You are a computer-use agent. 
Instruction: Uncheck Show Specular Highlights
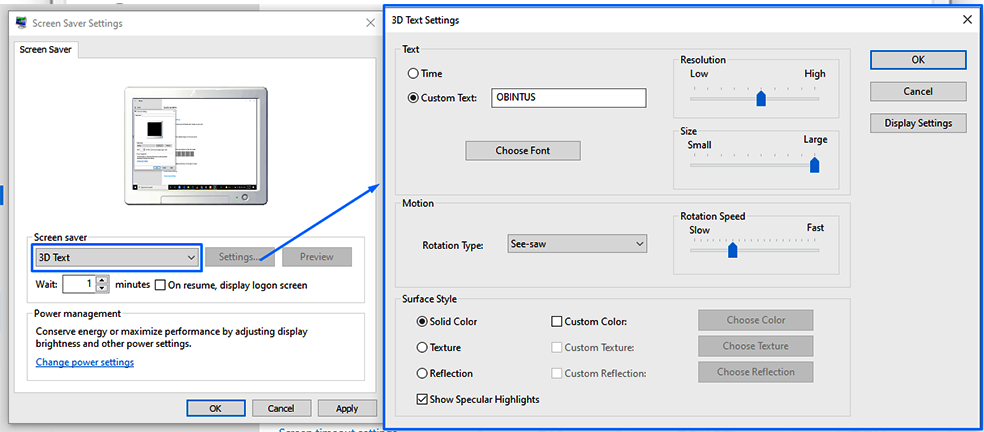pyautogui.click(x=422, y=399)
